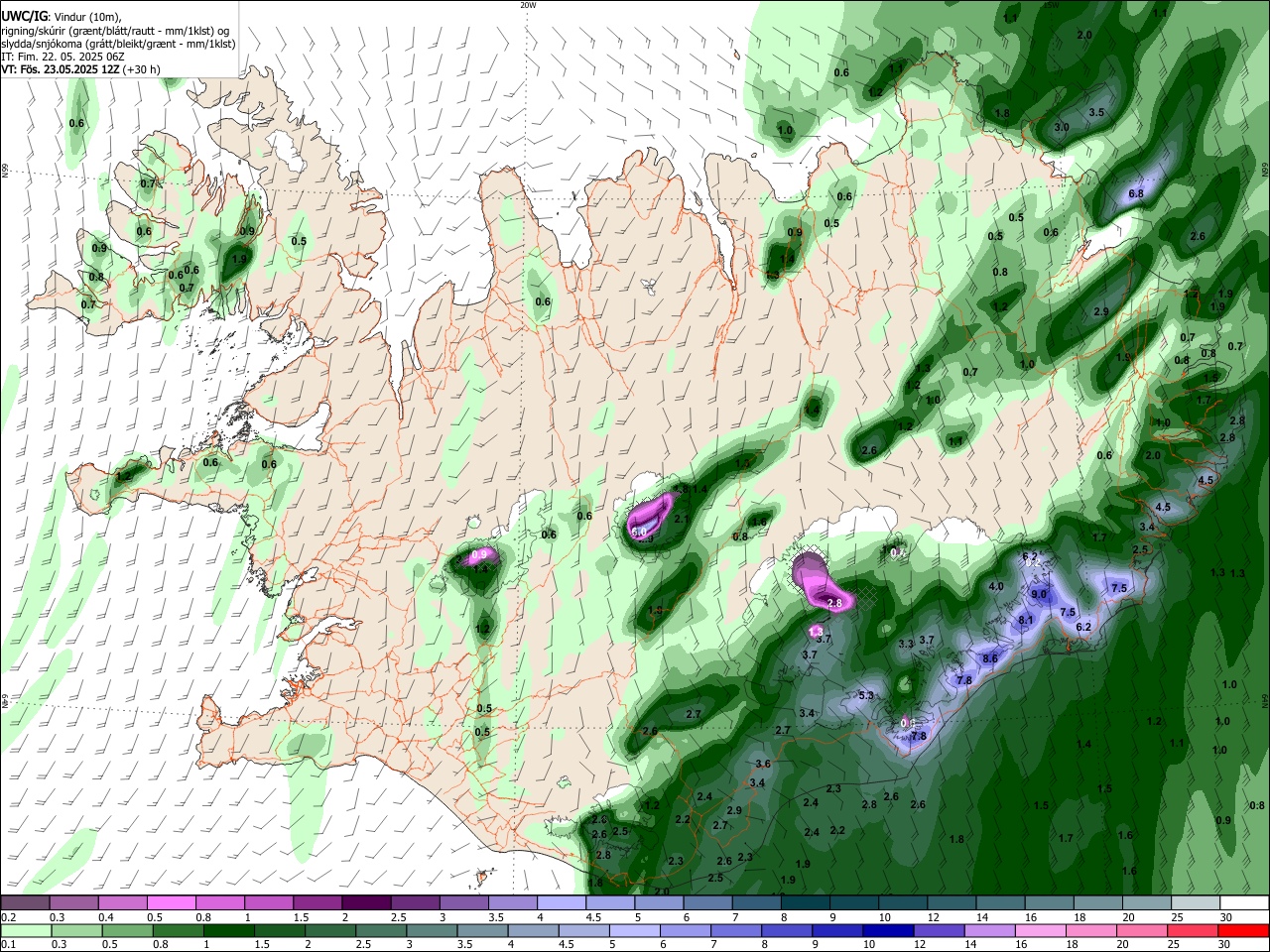Click the 3.6 precipitation value on the map

click(763, 764)
